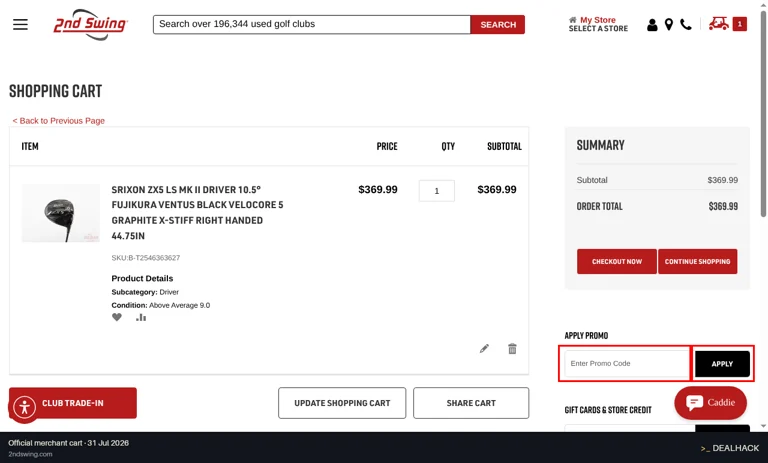Click the DEALHACK label in bottom bar
Screen dimensions: 768x463
[x=730, y=448]
